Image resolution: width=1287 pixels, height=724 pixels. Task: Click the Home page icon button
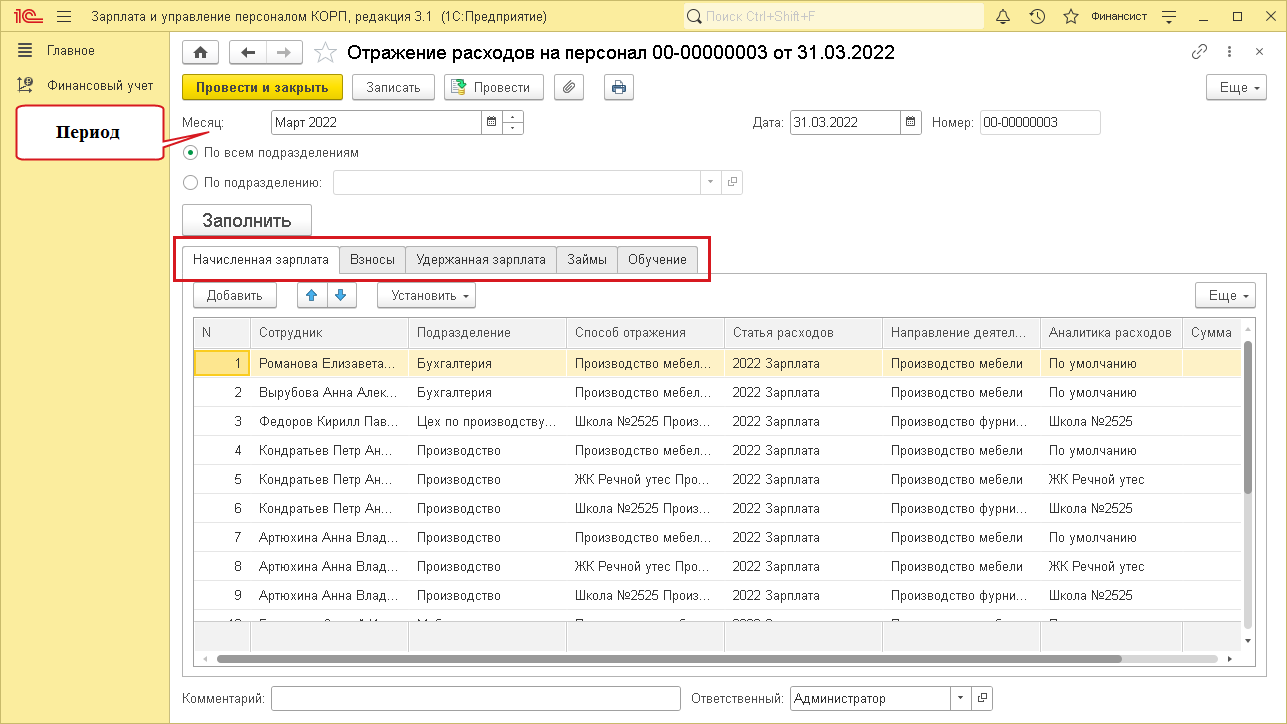(x=200, y=53)
